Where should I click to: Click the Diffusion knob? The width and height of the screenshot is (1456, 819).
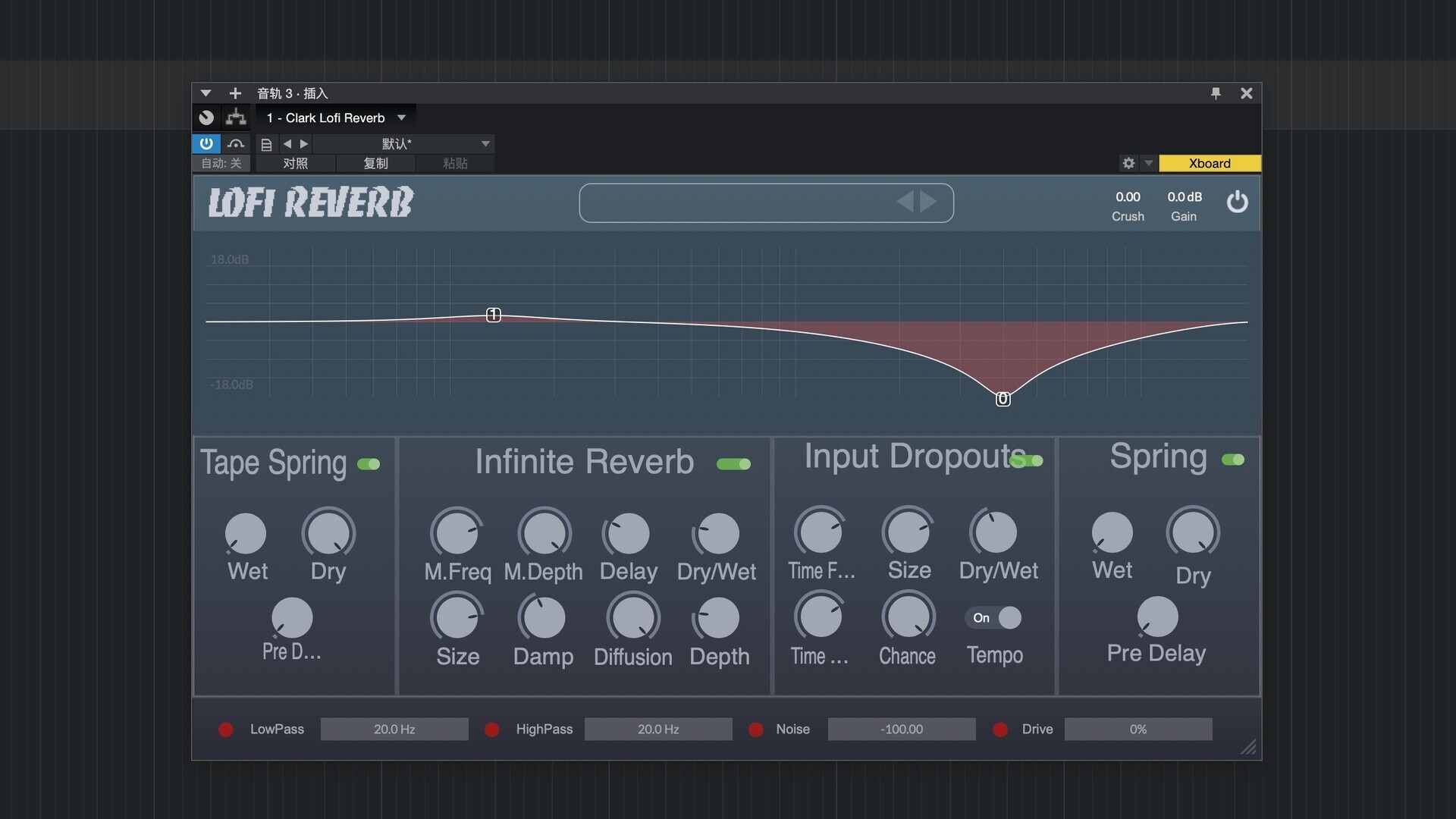(x=633, y=618)
